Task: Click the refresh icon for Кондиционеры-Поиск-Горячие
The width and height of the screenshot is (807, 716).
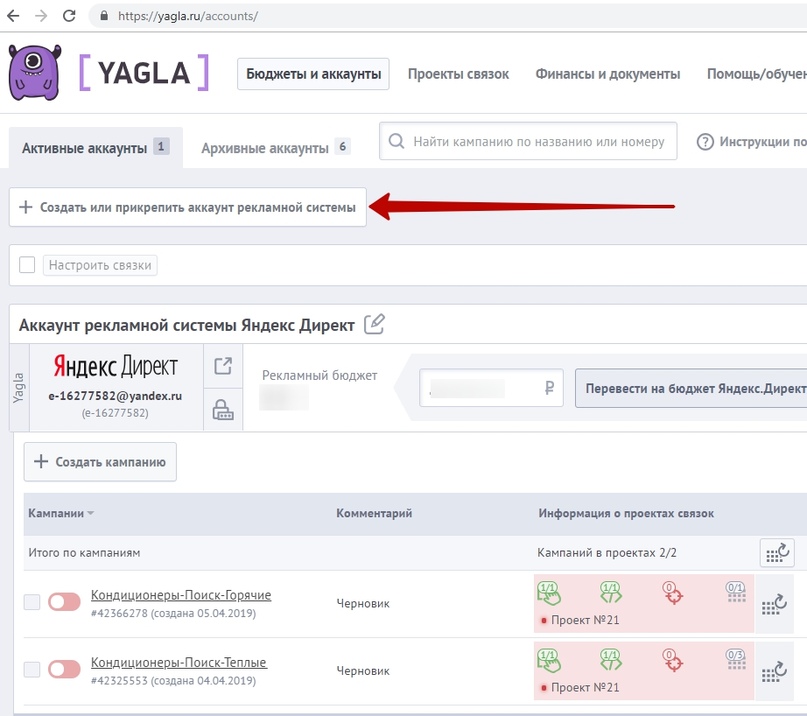Action: pos(775,604)
